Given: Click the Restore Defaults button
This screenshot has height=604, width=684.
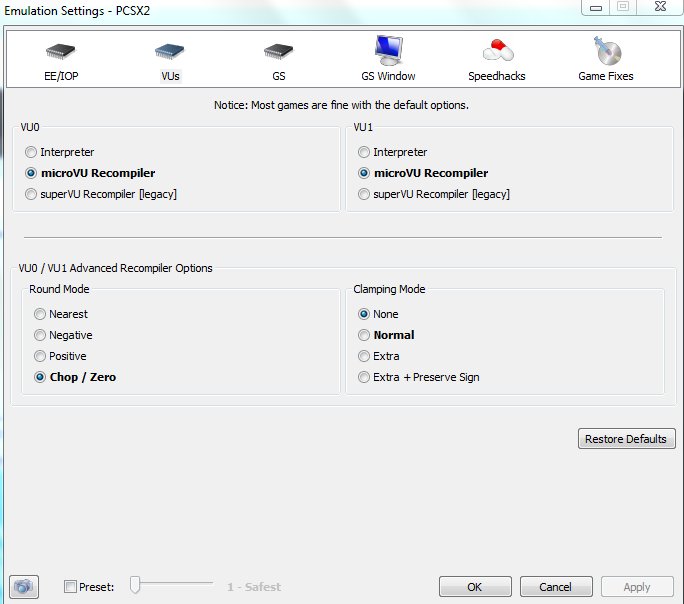Looking at the screenshot, I should [626, 439].
